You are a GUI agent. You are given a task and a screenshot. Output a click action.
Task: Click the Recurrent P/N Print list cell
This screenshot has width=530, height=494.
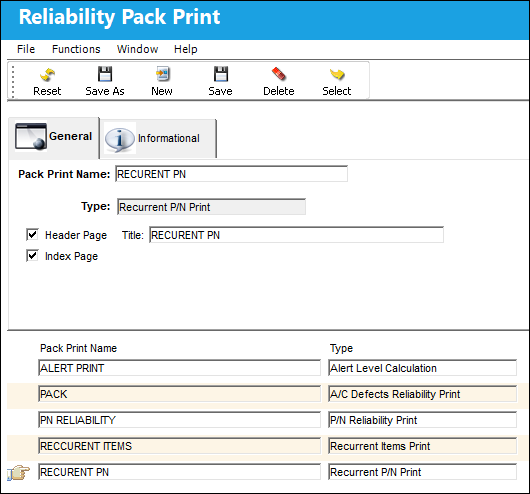click(x=423, y=472)
